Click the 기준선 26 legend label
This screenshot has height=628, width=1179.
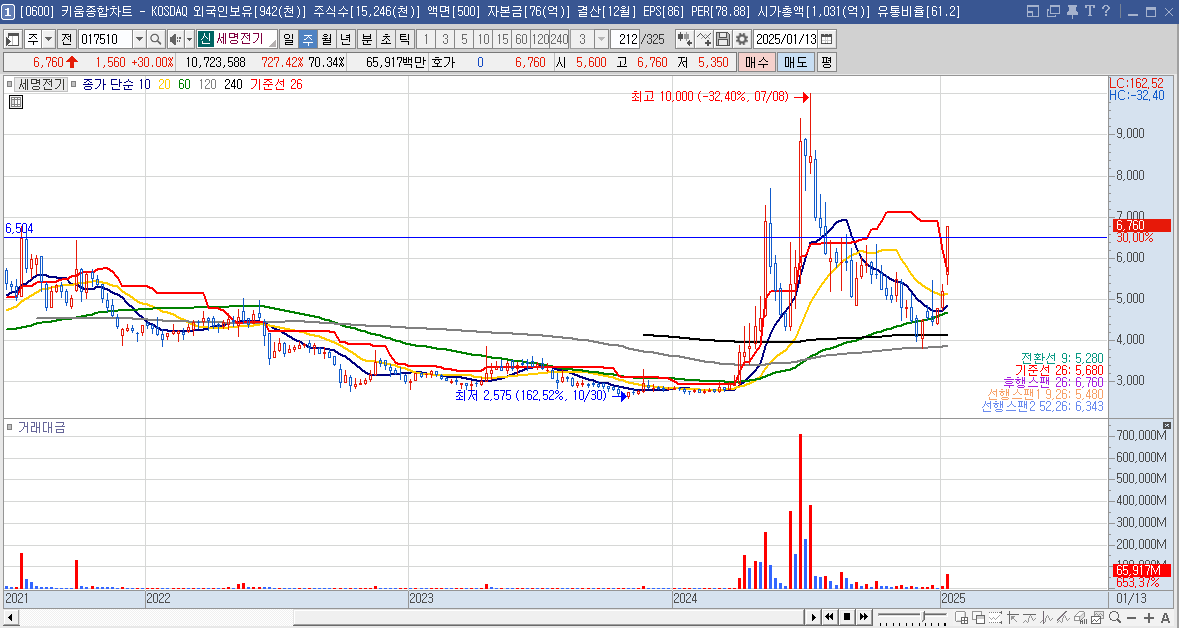point(275,85)
